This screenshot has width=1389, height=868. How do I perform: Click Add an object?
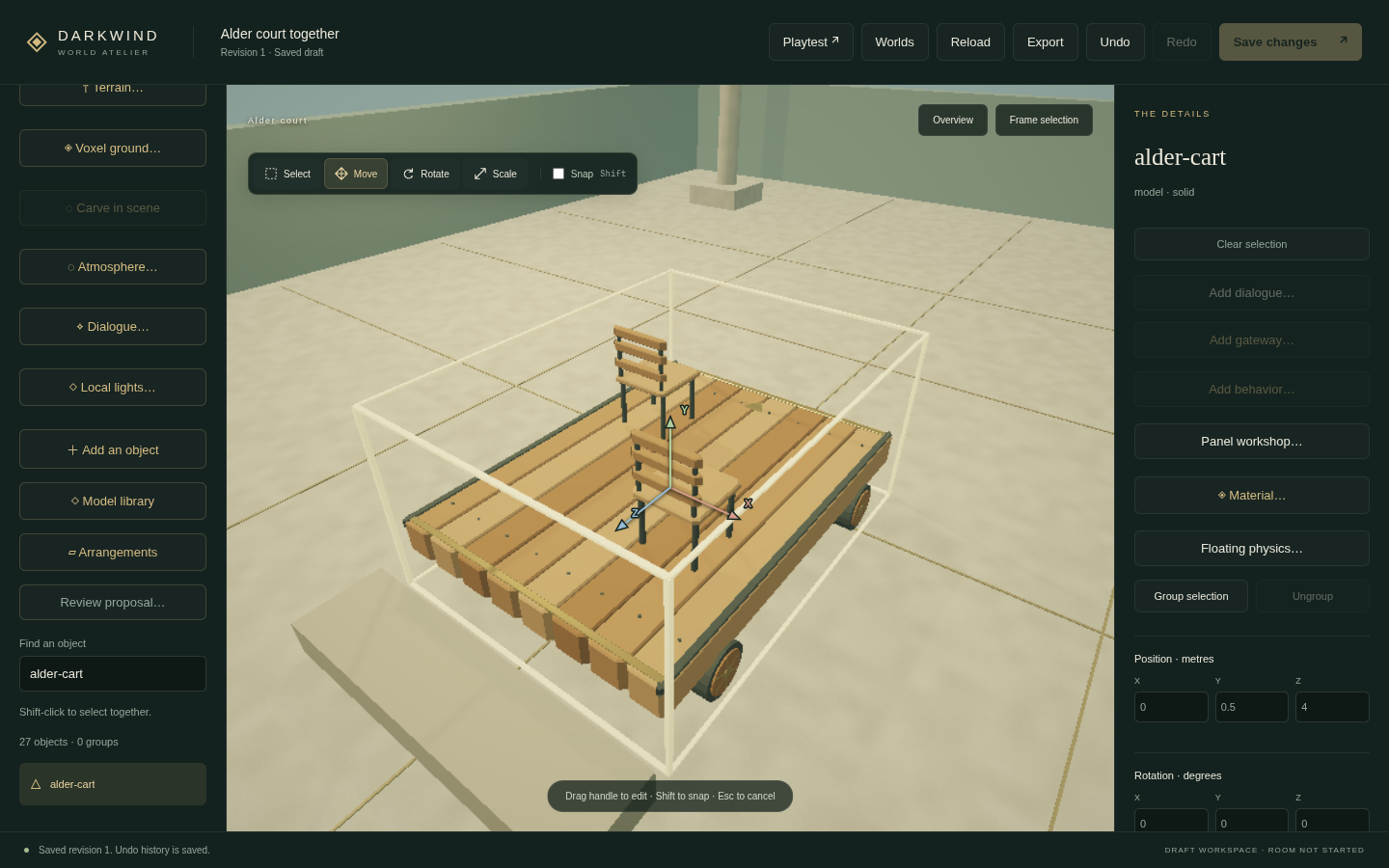pos(113,449)
